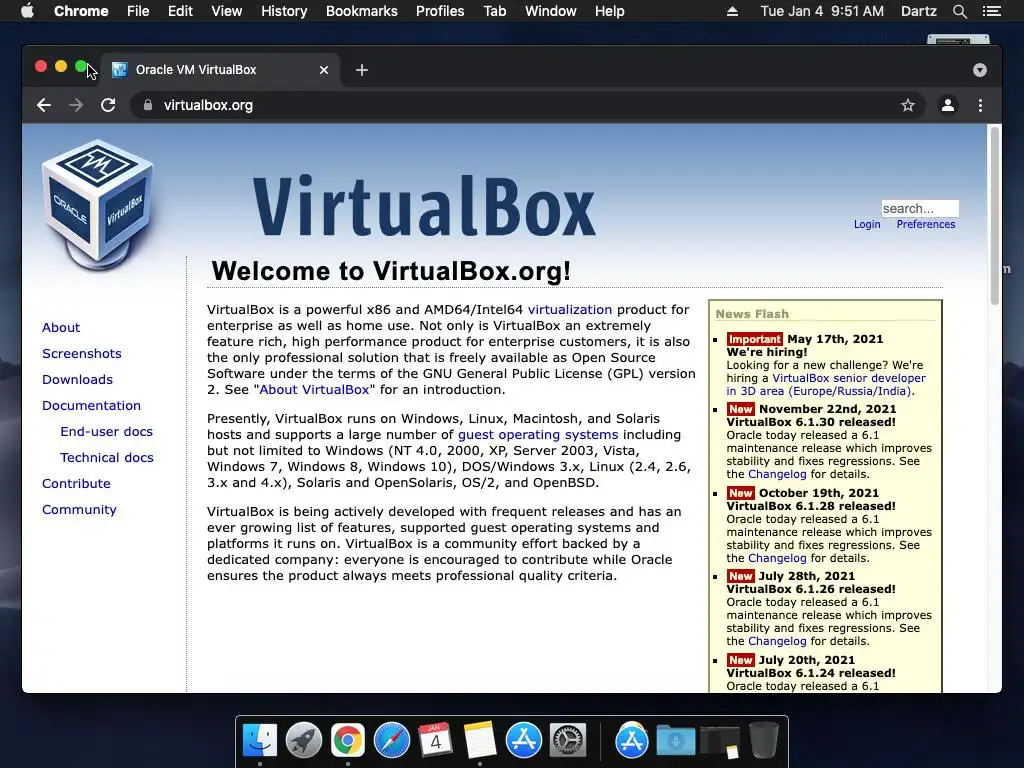Image resolution: width=1024 pixels, height=768 pixels.
Task: Open the Changelog link for 6.1.26
Action: [777, 641]
